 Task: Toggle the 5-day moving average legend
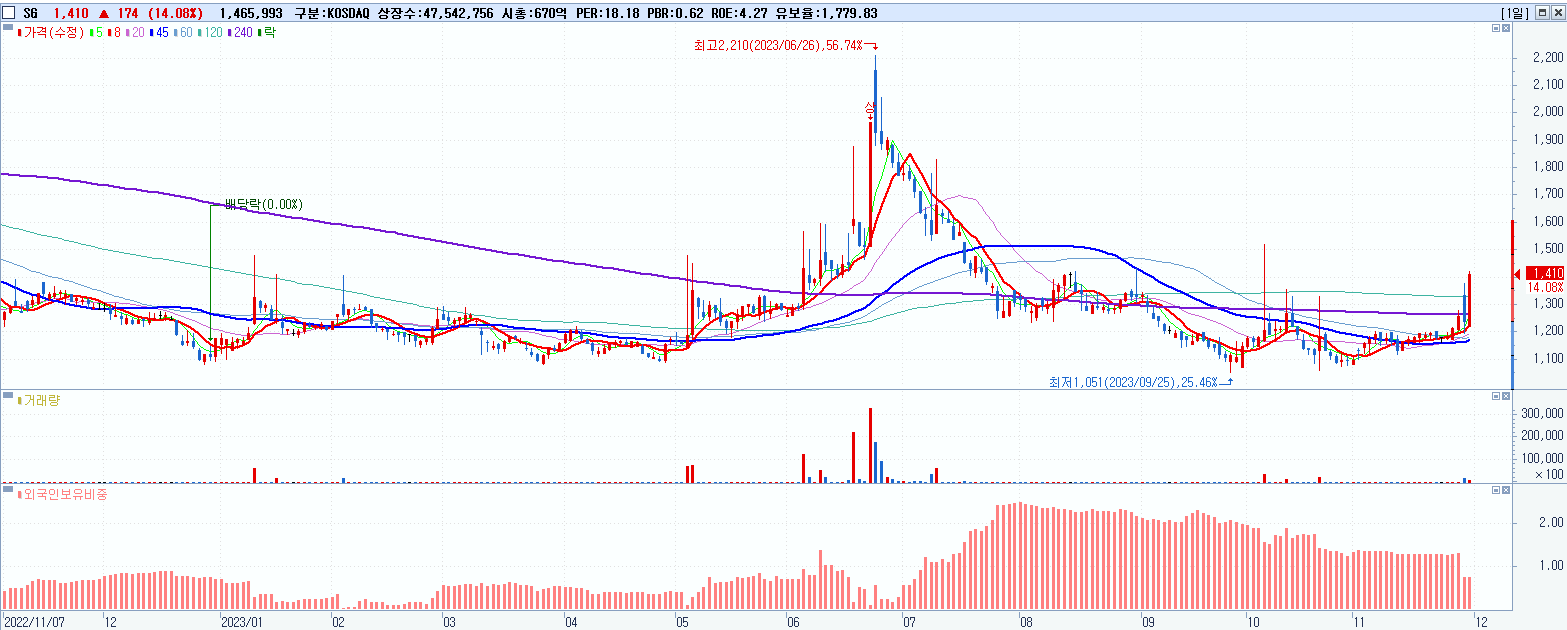(x=96, y=32)
